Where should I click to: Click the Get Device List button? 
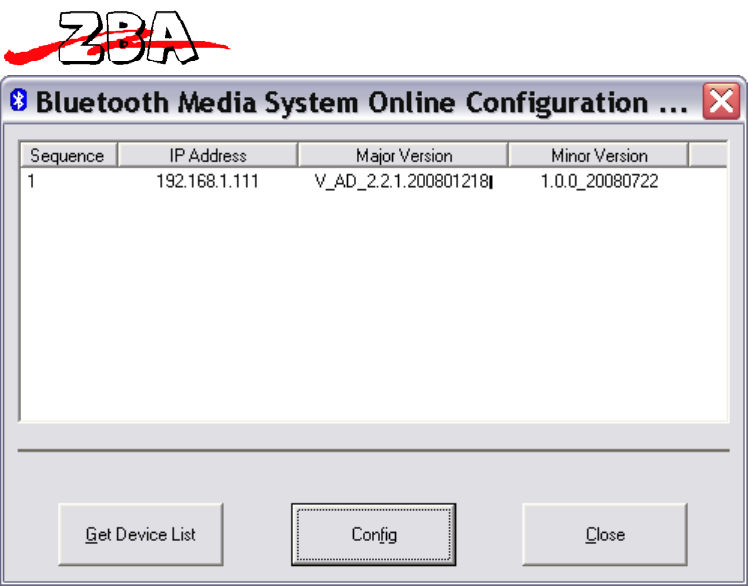pyautogui.click(x=141, y=534)
